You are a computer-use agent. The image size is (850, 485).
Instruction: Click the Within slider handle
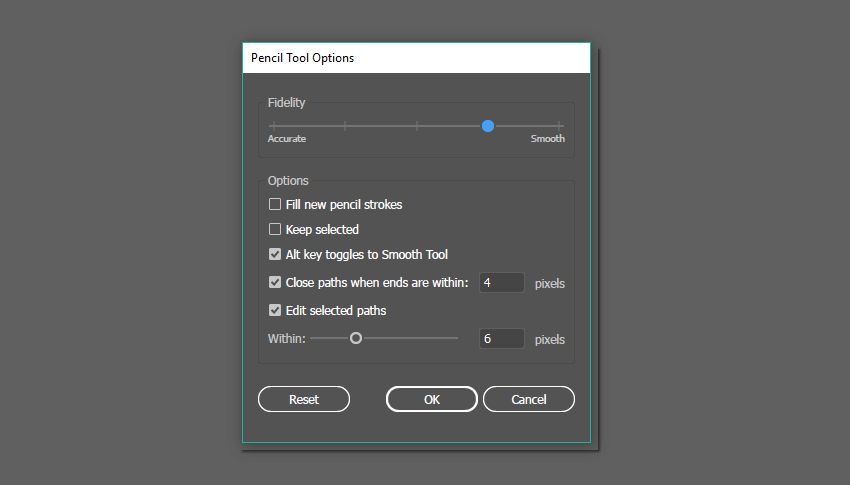tap(355, 339)
